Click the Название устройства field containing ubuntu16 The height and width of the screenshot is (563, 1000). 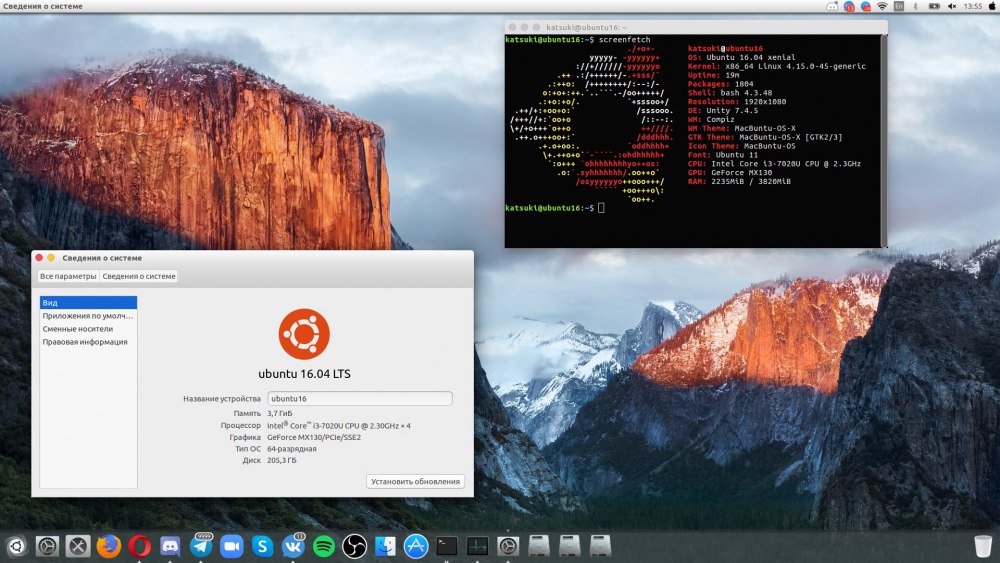360,398
